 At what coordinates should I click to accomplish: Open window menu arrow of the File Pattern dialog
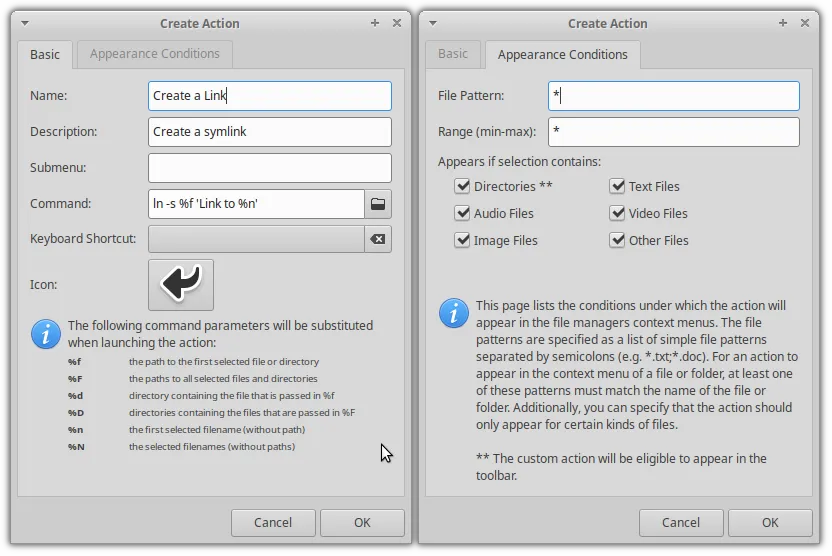click(x=433, y=23)
